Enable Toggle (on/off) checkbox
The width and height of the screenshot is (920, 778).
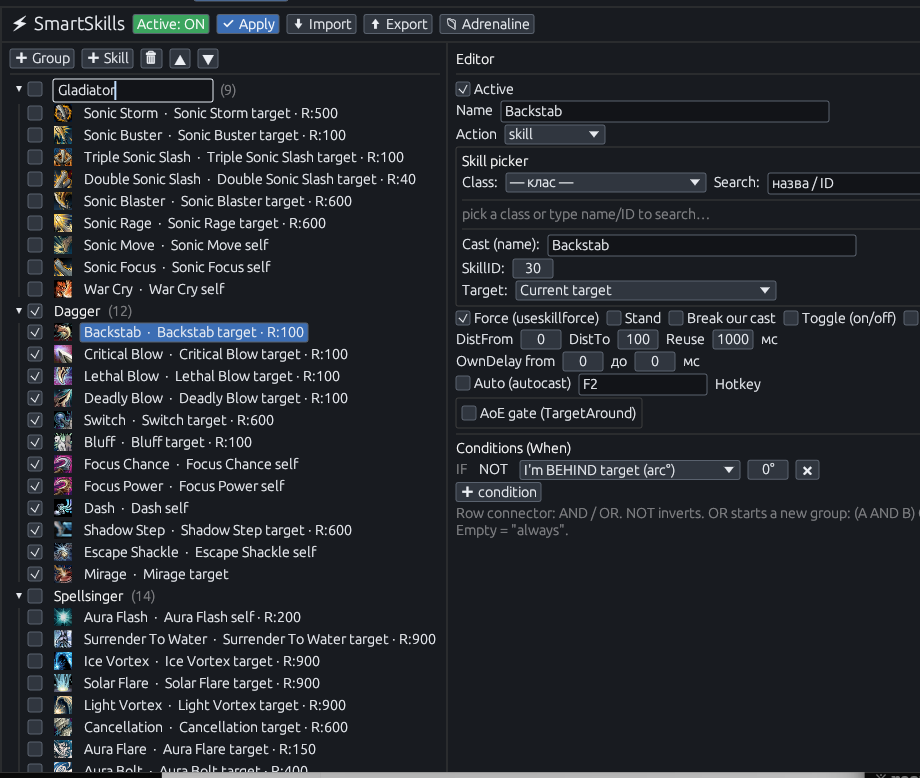(791, 318)
